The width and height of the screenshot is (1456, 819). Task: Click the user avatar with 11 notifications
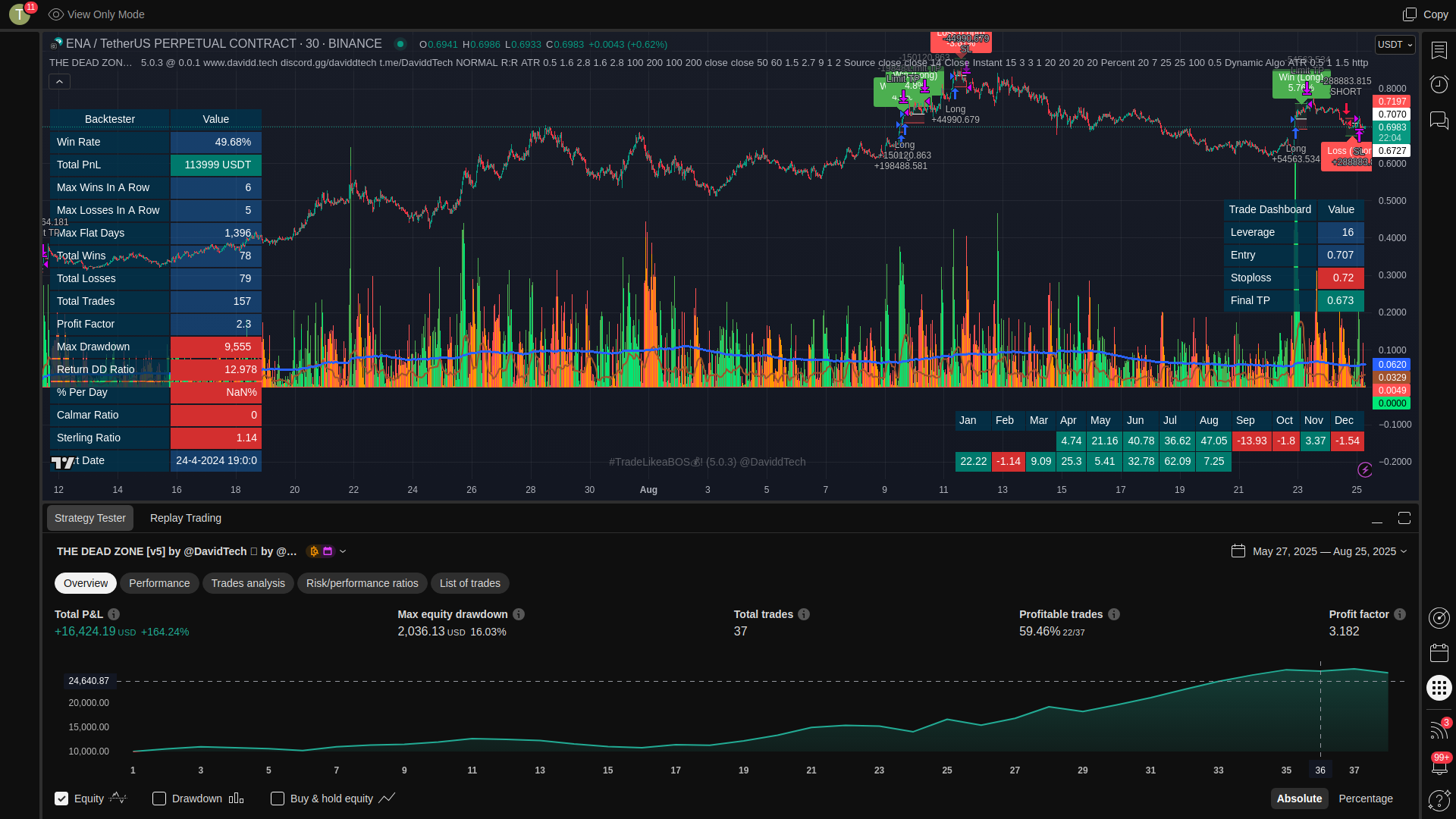tap(20, 14)
